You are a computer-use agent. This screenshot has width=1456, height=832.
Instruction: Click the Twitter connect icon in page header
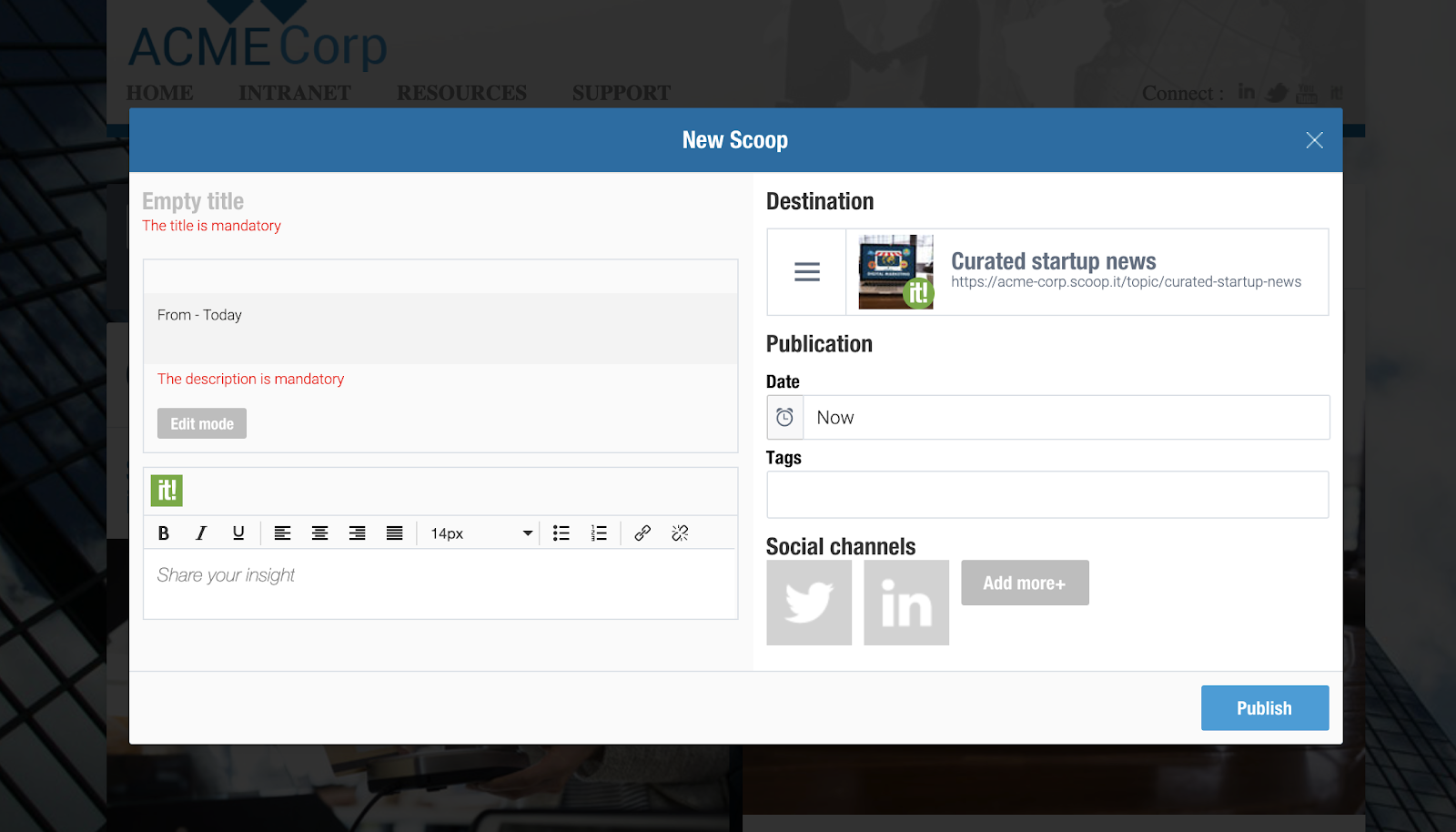coord(1278,93)
